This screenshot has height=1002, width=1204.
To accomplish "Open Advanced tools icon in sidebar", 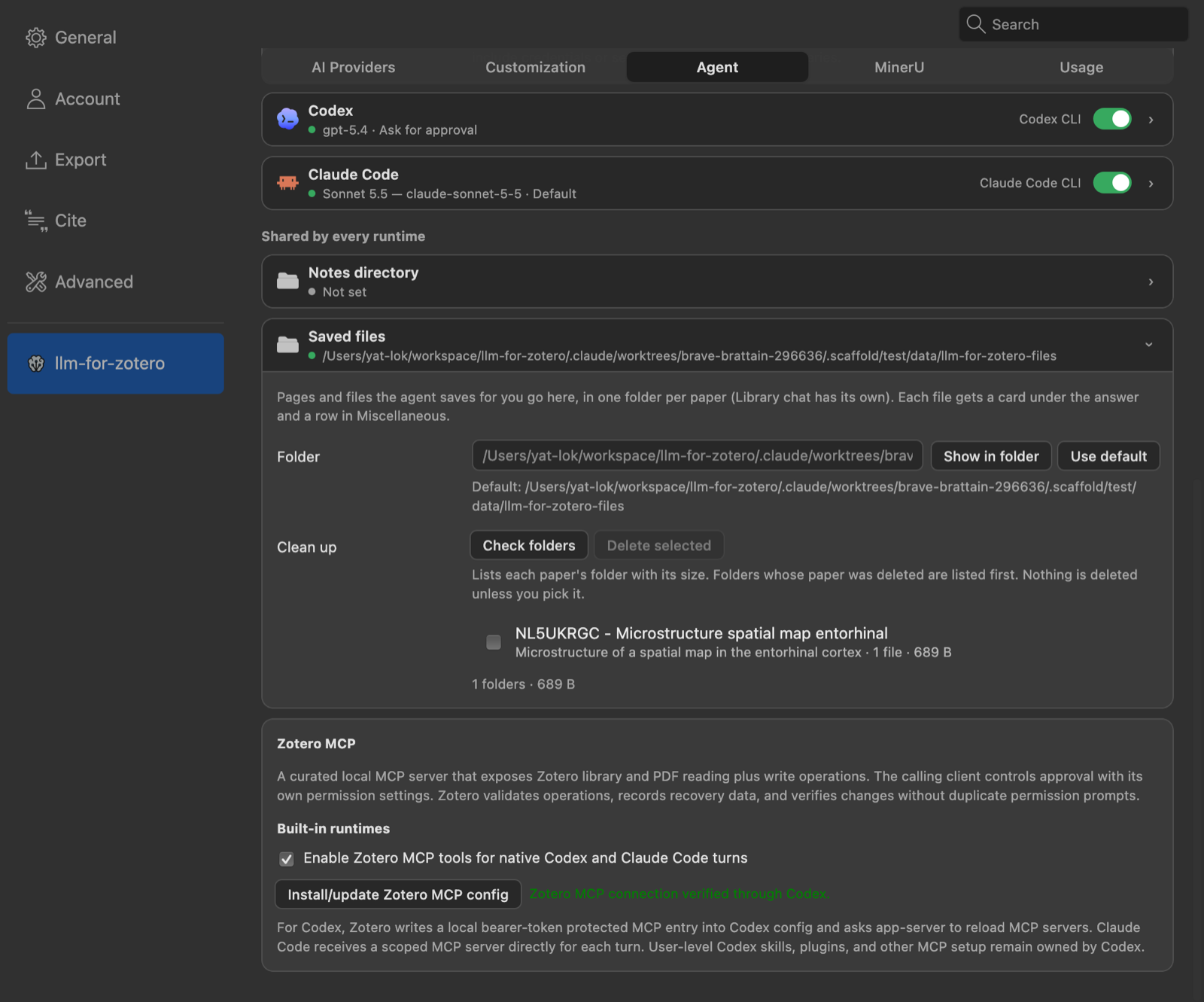I will pos(36,282).
